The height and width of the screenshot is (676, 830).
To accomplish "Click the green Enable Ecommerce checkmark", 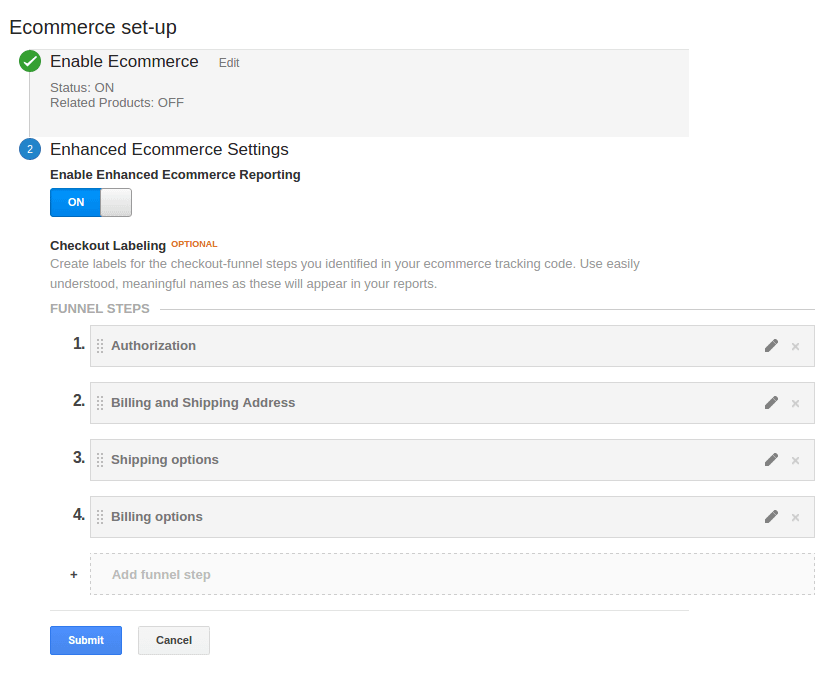I will 30,62.
